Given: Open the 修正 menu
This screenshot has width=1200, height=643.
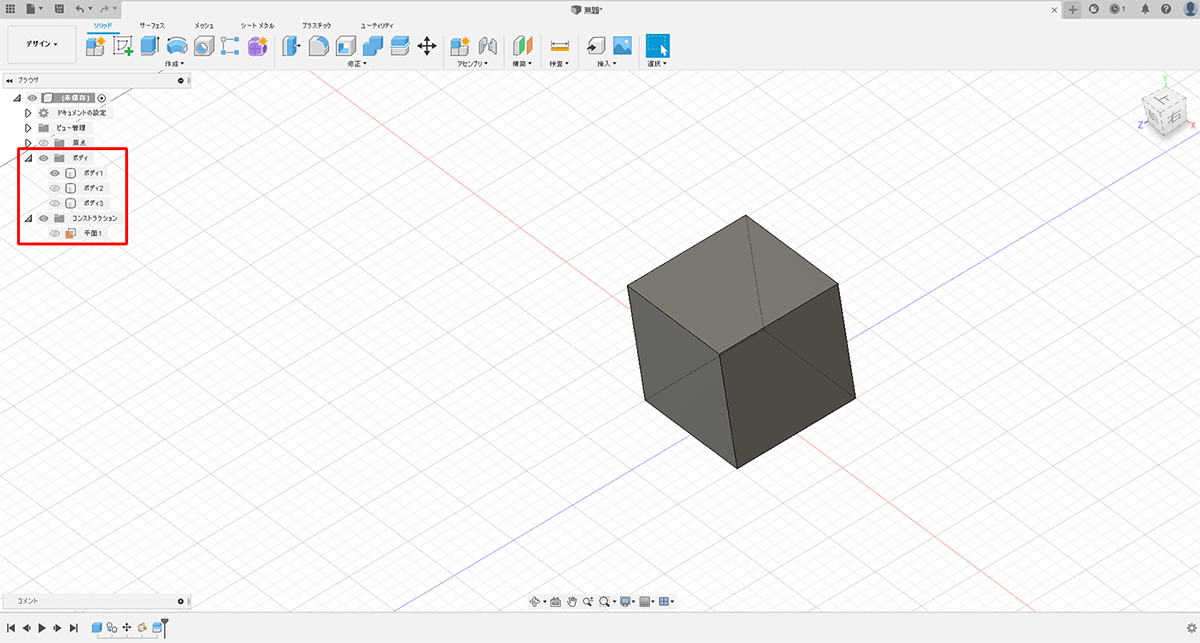Looking at the screenshot, I should click(357, 64).
